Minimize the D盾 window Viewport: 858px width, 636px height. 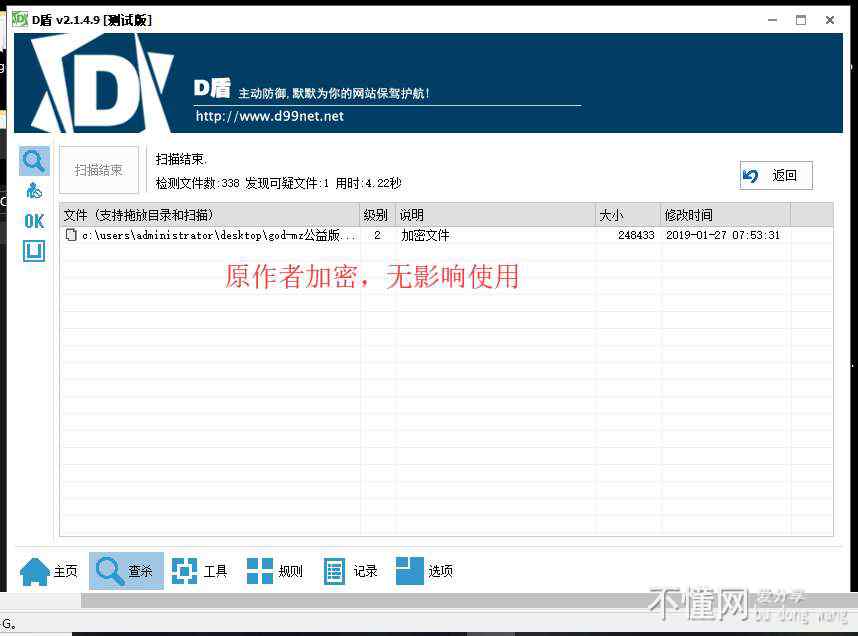(x=772, y=20)
